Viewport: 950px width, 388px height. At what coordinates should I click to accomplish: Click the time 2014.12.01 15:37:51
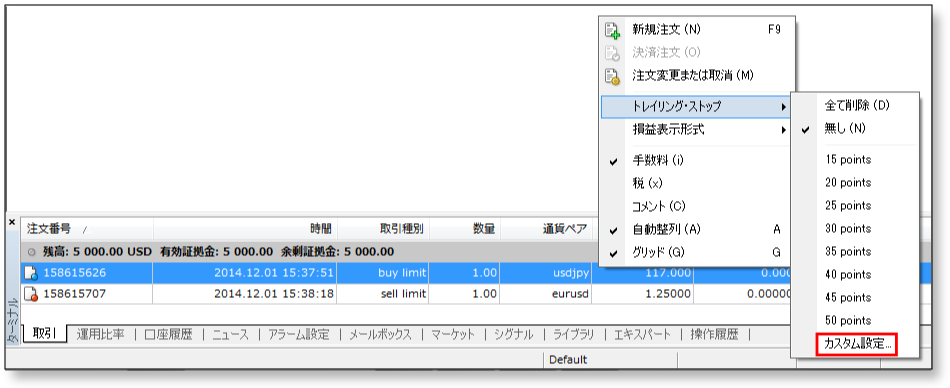click(x=274, y=273)
